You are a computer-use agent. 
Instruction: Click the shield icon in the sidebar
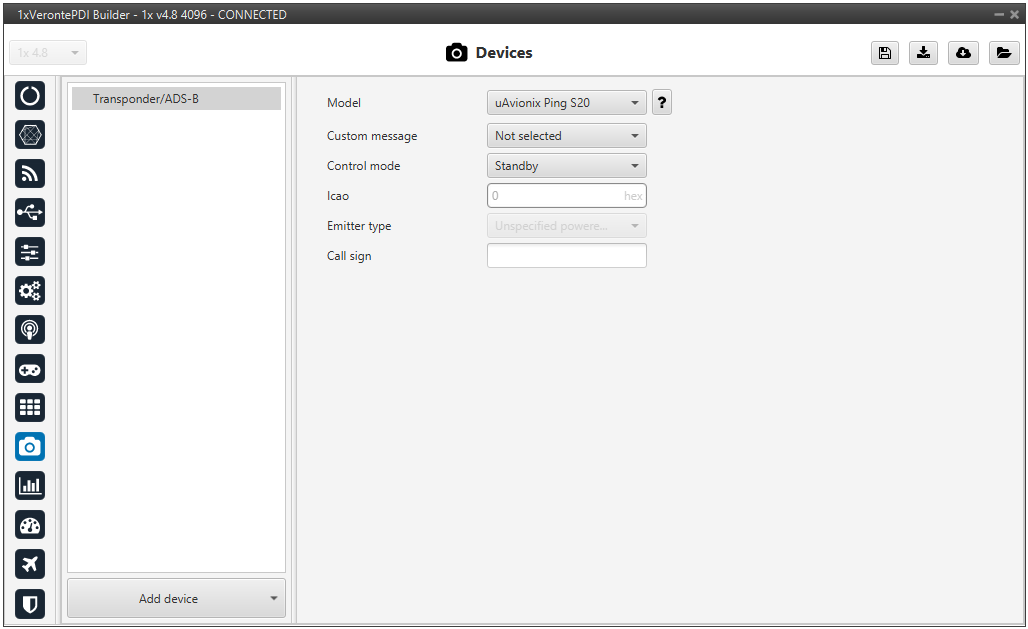coord(30,603)
